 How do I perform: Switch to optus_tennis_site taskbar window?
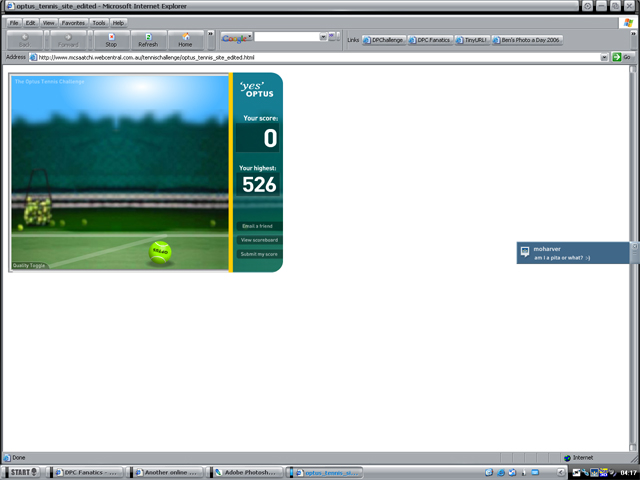click(x=325, y=473)
